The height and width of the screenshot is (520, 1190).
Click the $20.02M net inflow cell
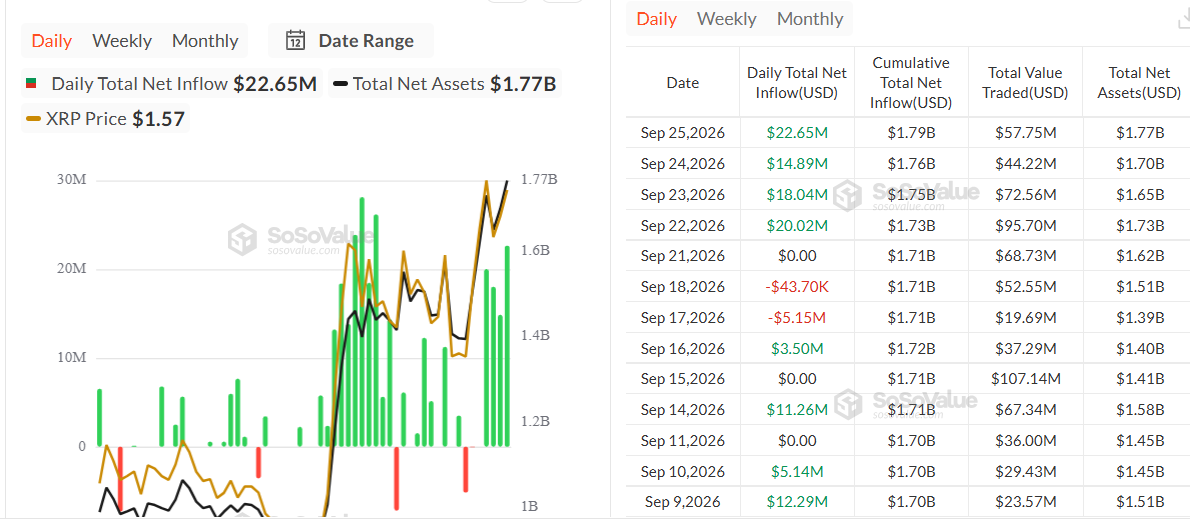[797, 225]
